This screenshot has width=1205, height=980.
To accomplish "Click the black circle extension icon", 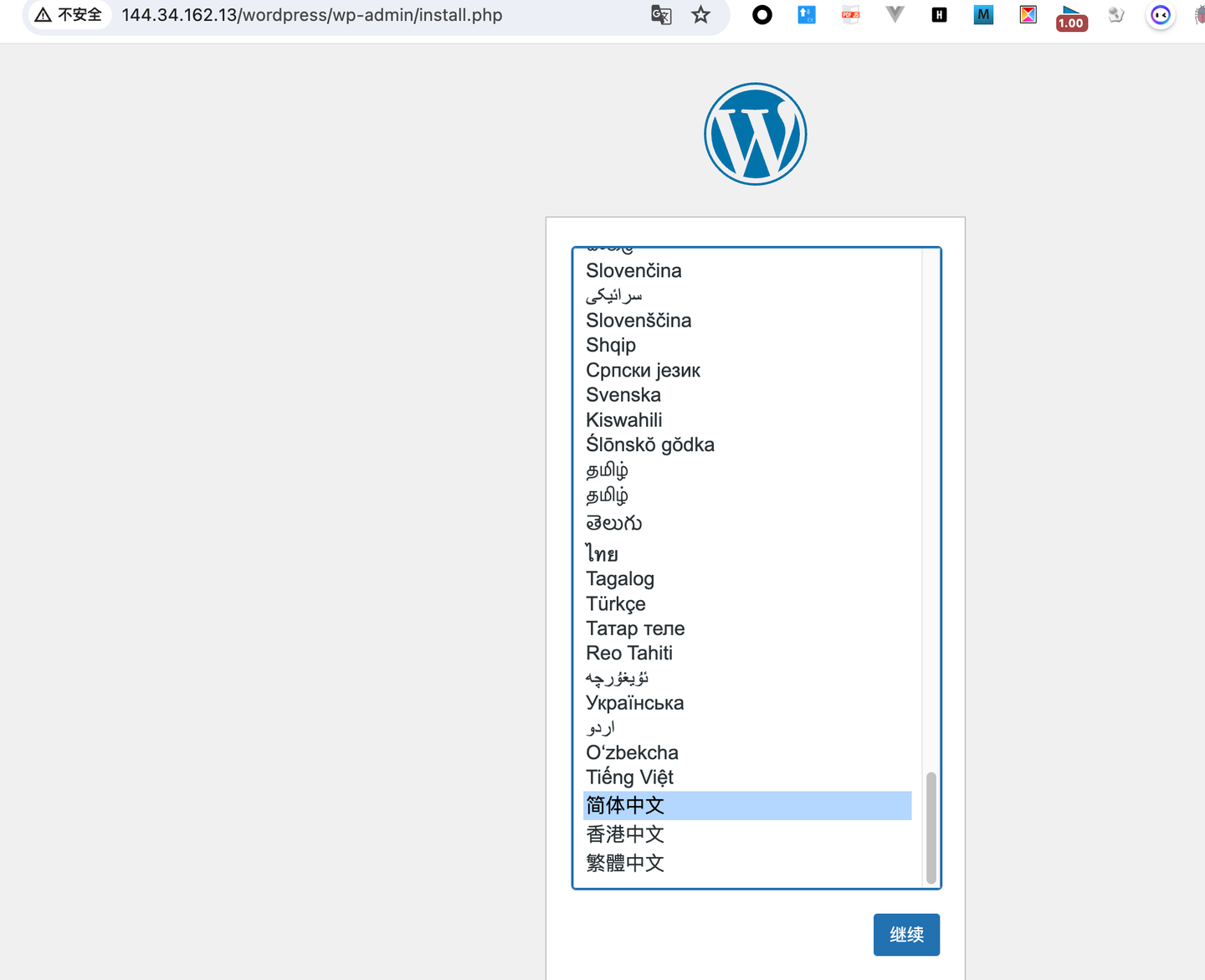I will point(761,14).
